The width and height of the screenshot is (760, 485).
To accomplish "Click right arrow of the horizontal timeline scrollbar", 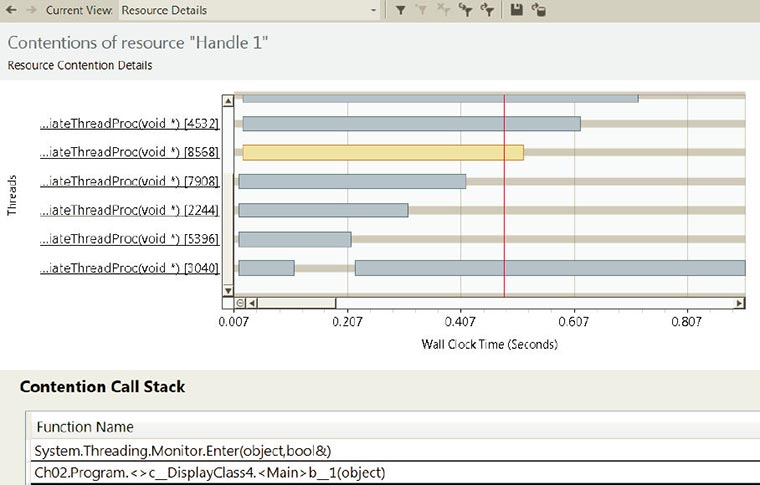I will (739, 302).
